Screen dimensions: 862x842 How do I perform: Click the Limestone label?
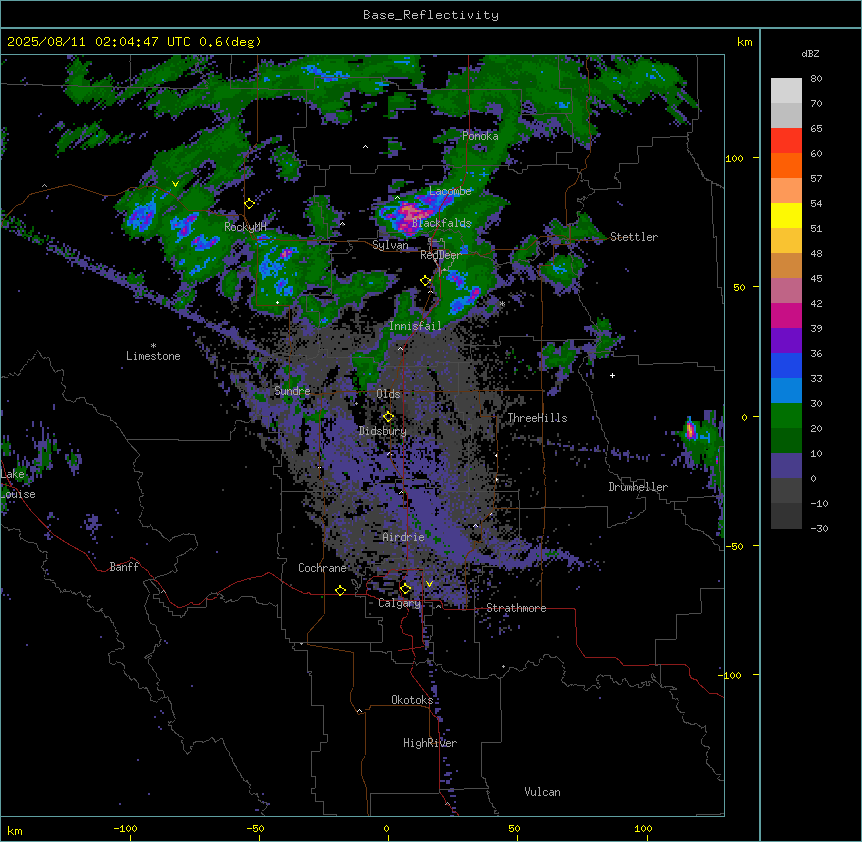click(x=153, y=356)
